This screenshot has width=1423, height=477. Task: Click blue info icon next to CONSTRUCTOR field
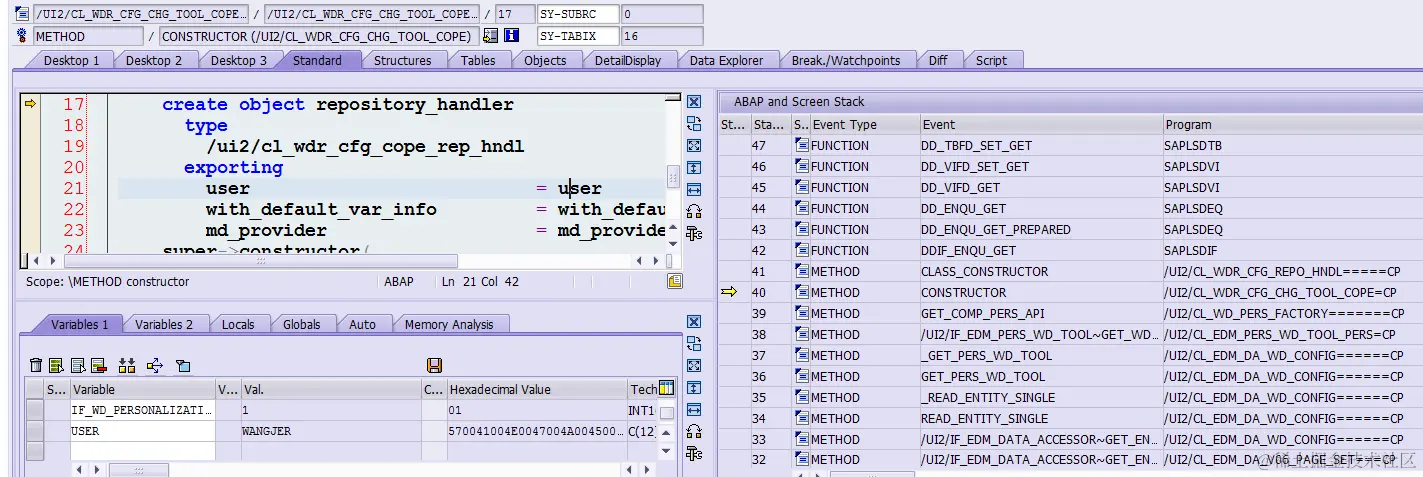511,36
